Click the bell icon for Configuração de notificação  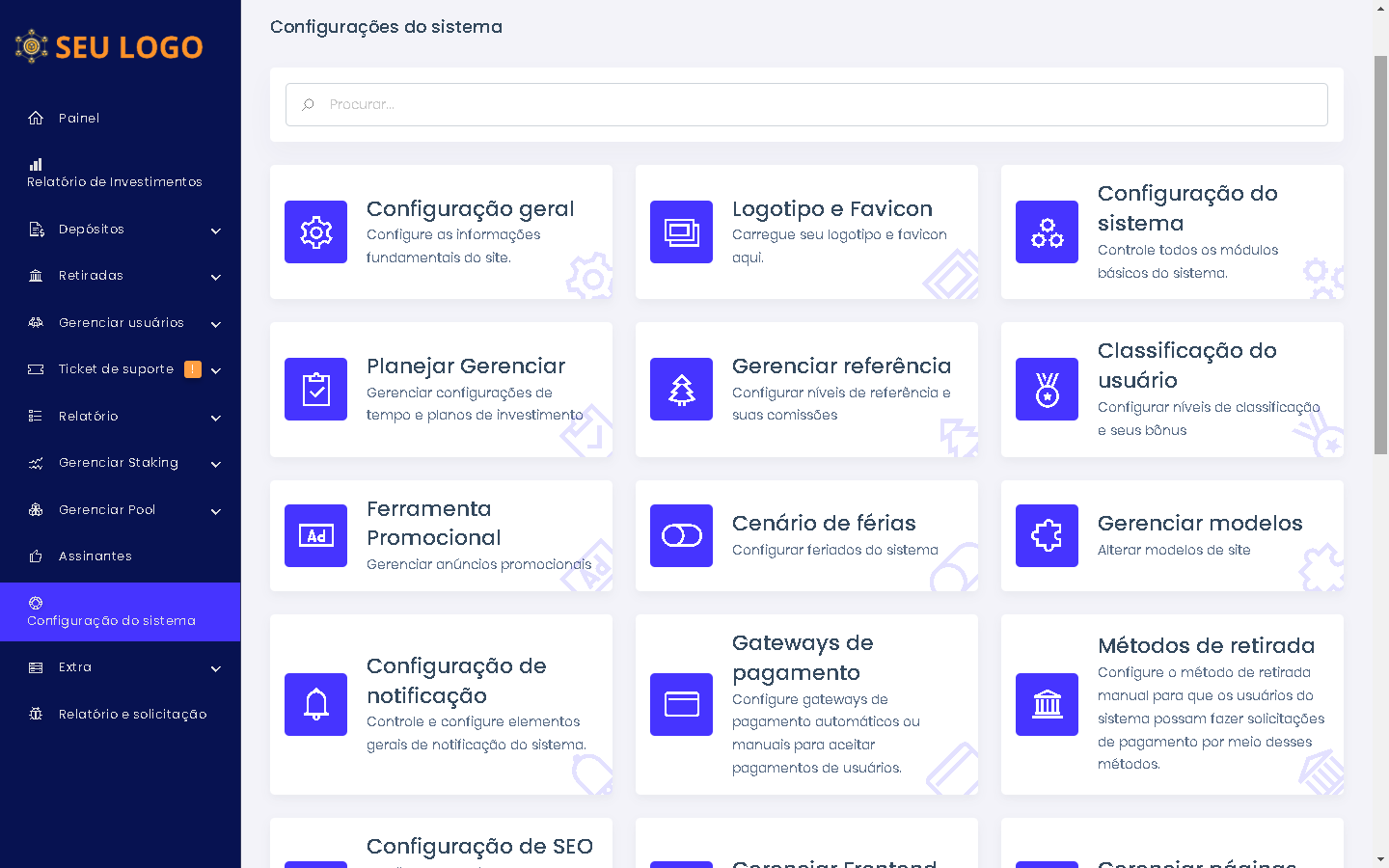click(315, 705)
